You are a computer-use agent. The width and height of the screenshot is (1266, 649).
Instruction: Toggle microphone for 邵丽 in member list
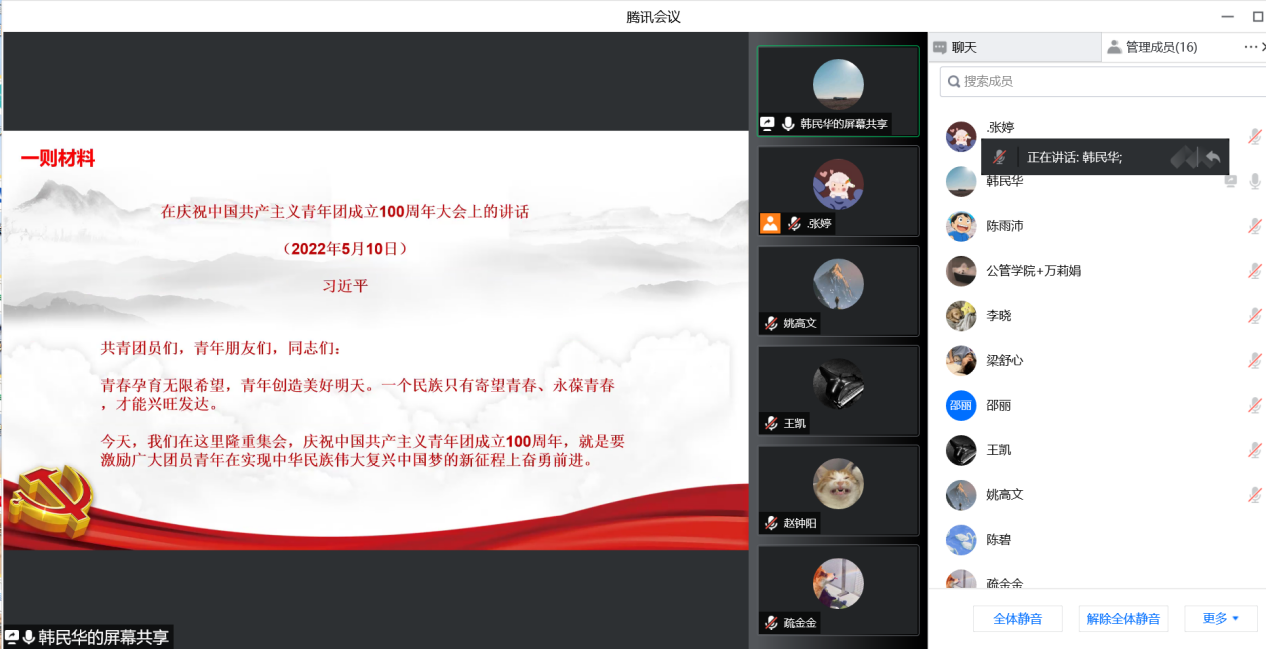[x=1254, y=405]
